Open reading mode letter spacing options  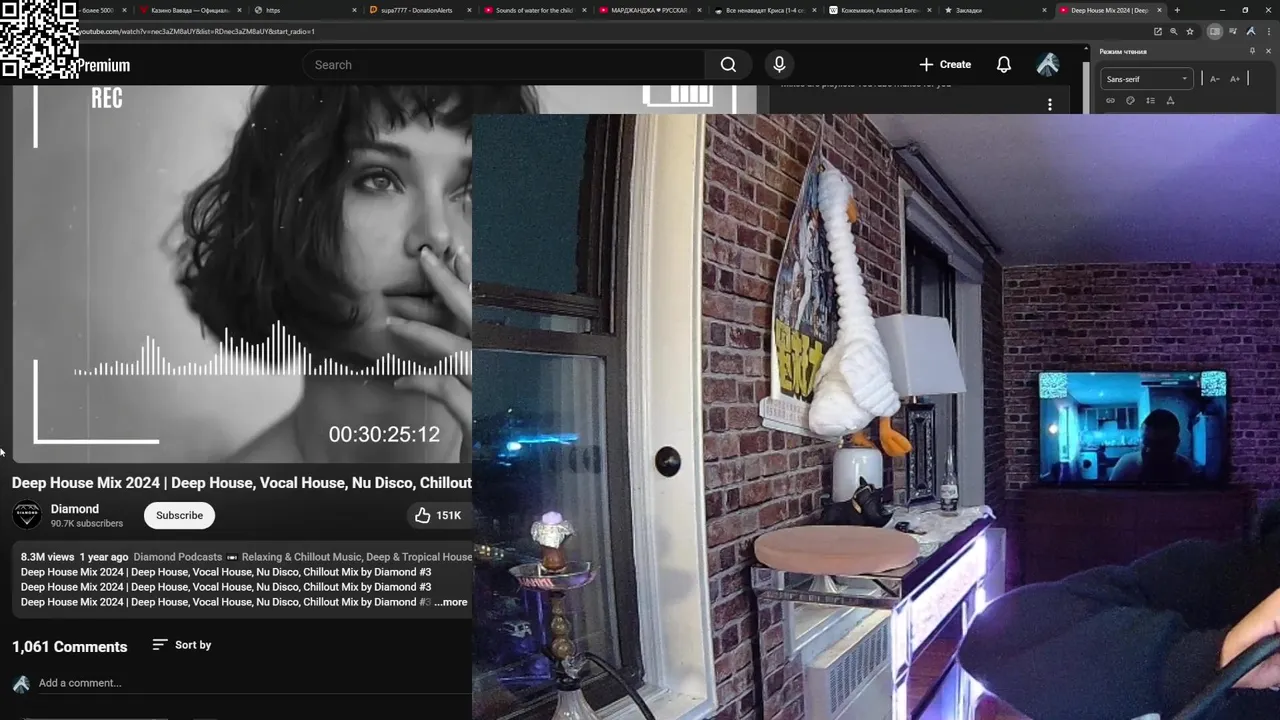[x=1170, y=100]
